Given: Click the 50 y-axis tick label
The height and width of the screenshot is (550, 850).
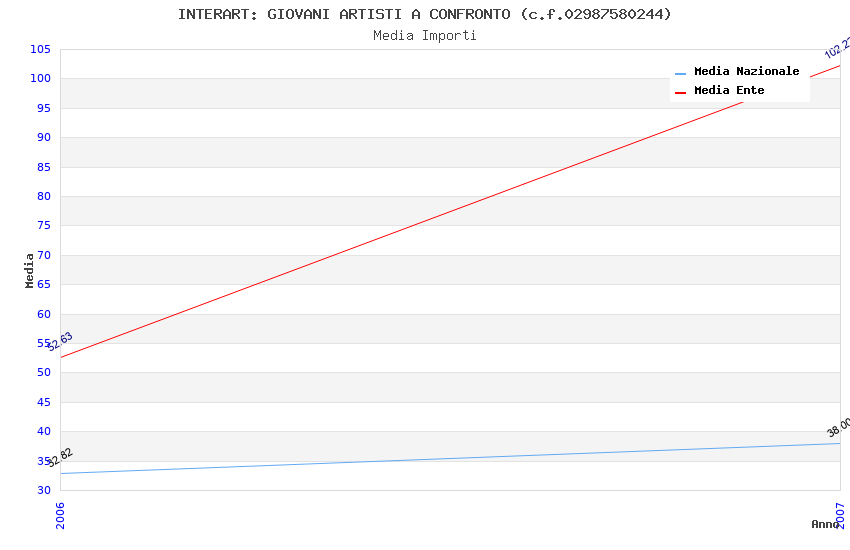Looking at the screenshot, I should (x=44, y=372).
